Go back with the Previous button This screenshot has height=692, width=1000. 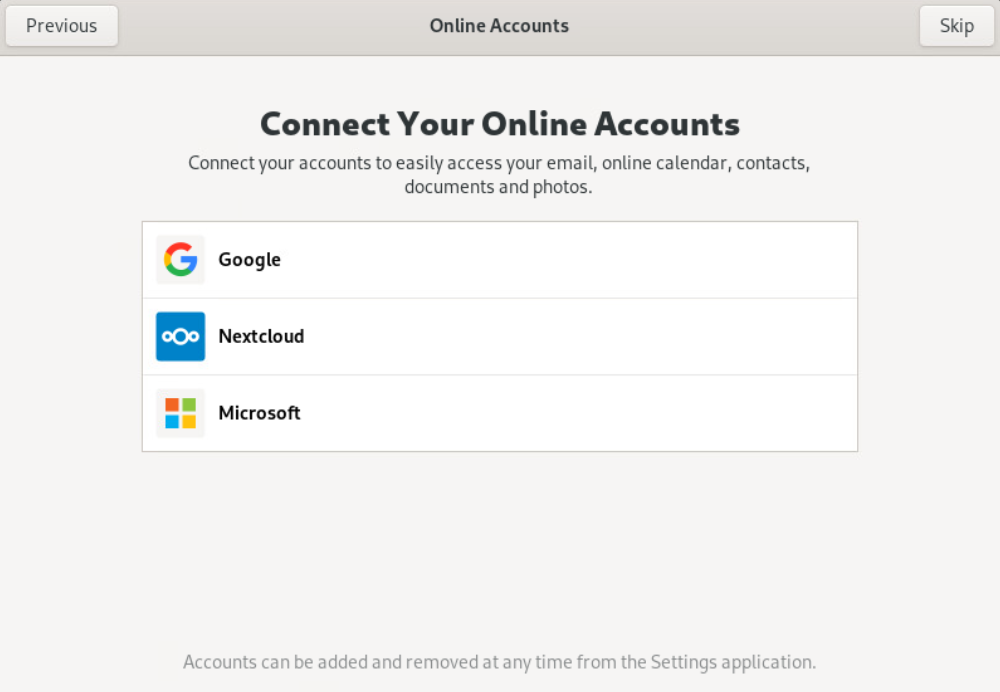click(x=62, y=26)
